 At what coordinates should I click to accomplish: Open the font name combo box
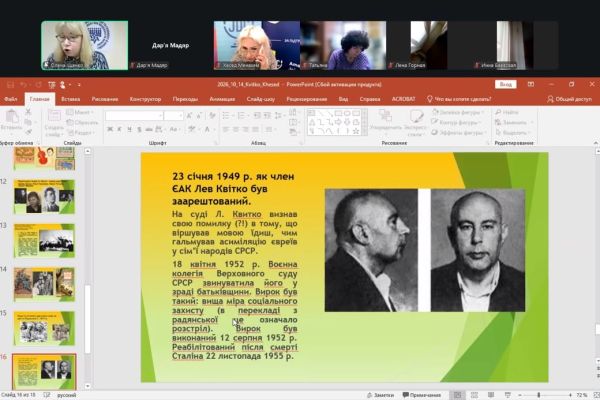click(134, 116)
